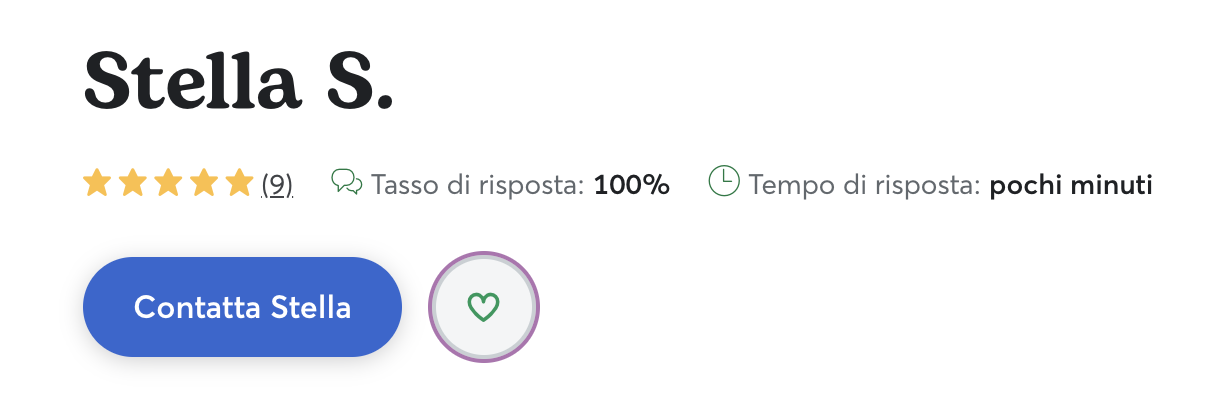Click the clock response-time icon
The image size is (1208, 402).
point(724,181)
